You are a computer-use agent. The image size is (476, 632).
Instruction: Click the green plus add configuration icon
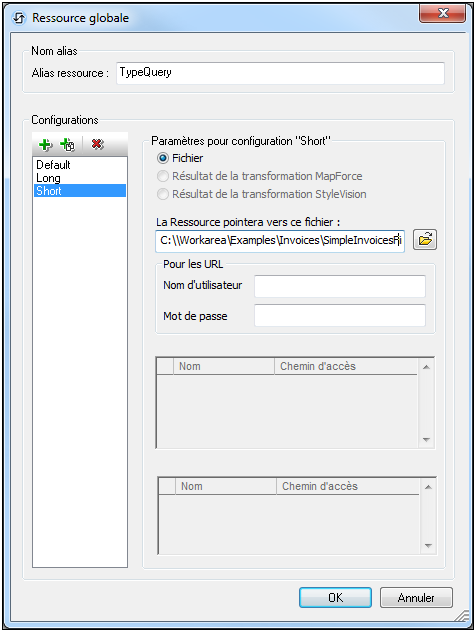click(x=45, y=144)
